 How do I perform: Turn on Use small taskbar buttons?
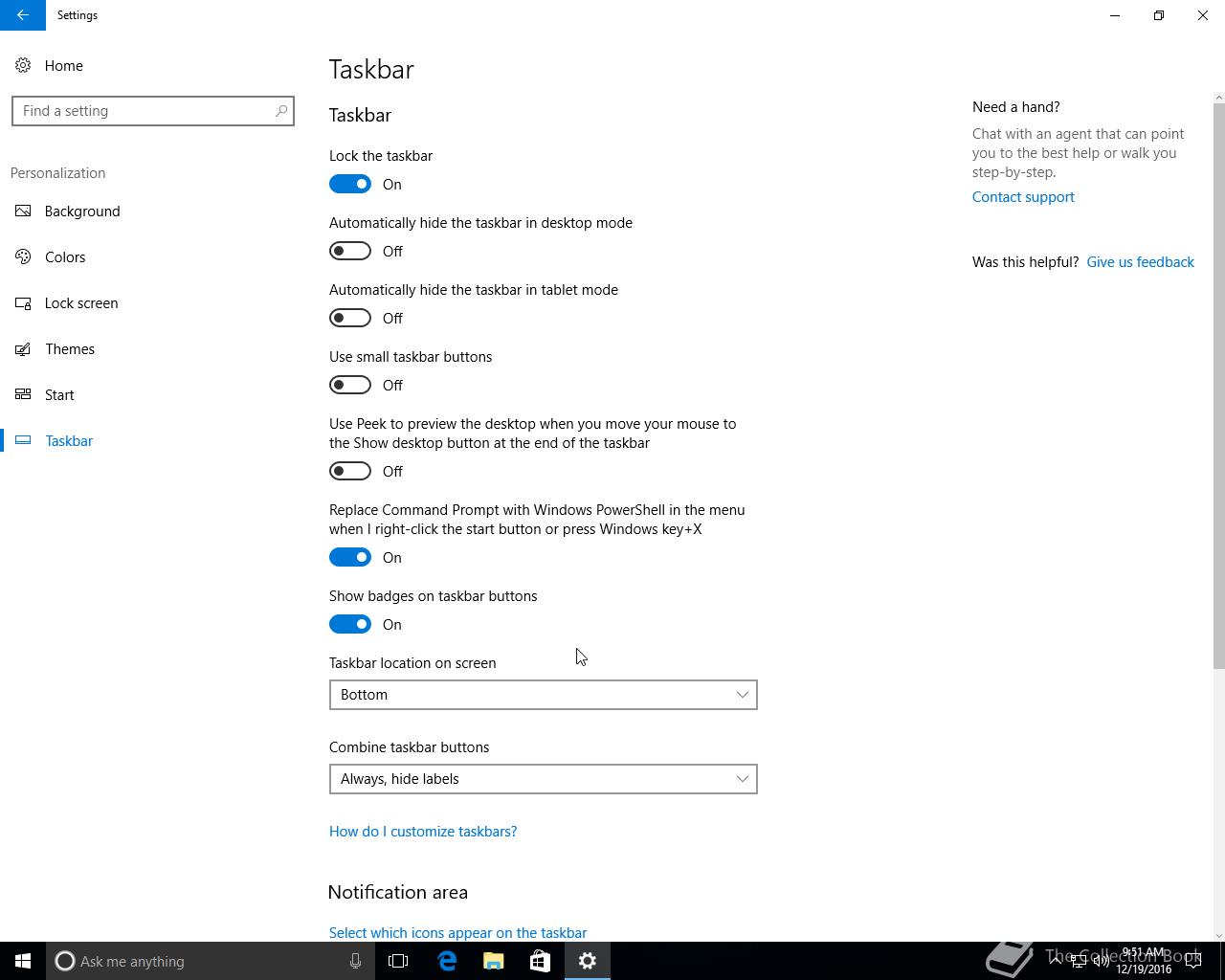(350, 385)
